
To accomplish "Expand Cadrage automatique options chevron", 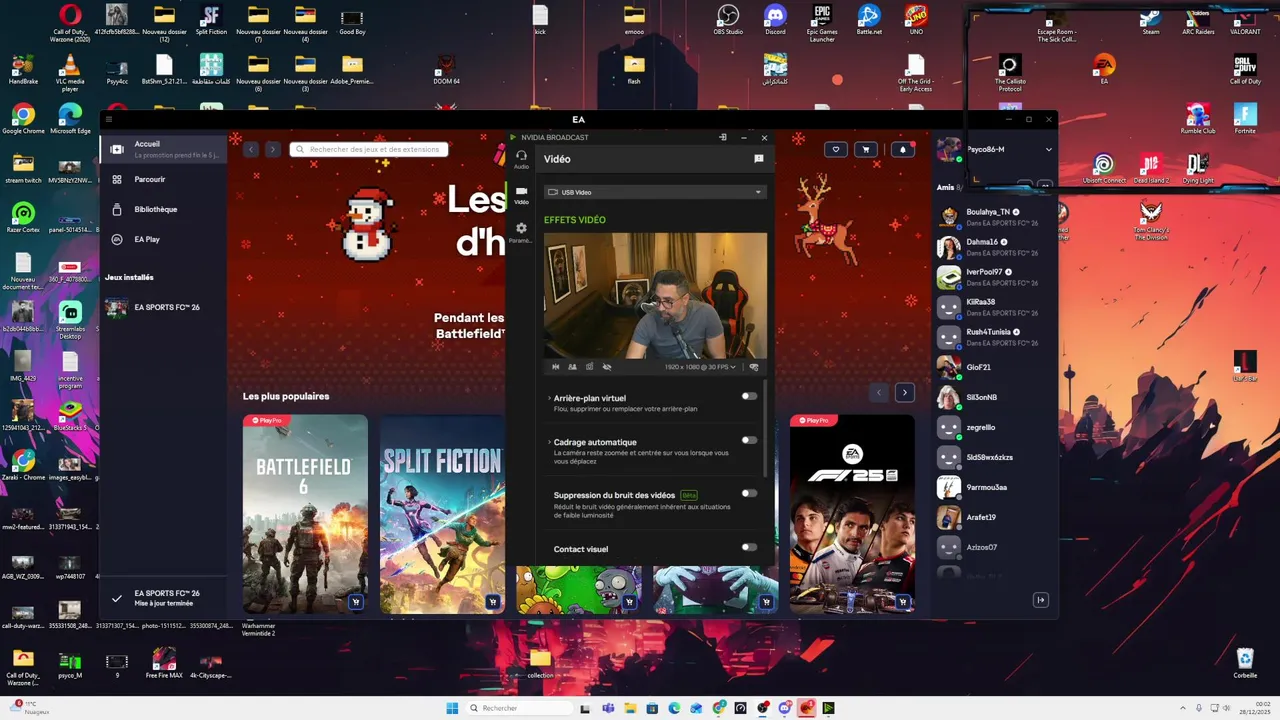I will 549,442.
